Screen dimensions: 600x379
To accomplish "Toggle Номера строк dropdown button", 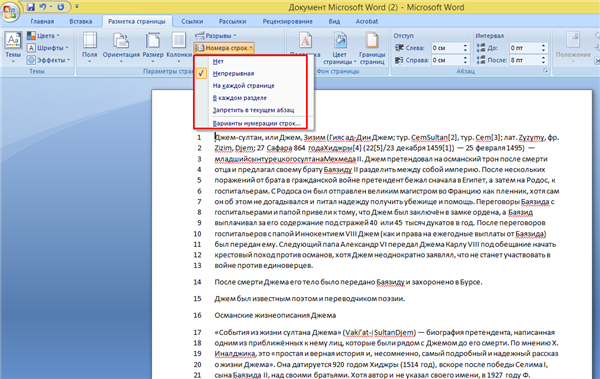I will coord(224,48).
